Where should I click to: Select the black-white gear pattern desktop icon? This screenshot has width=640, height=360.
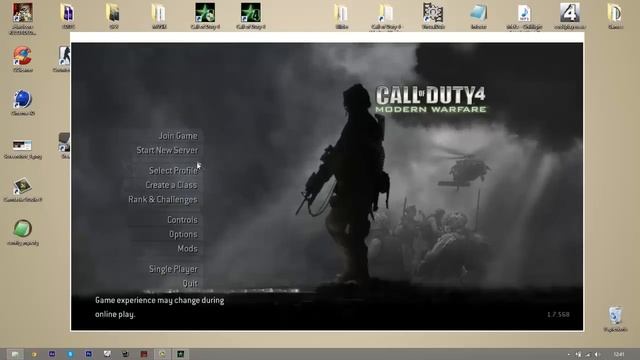(433, 16)
